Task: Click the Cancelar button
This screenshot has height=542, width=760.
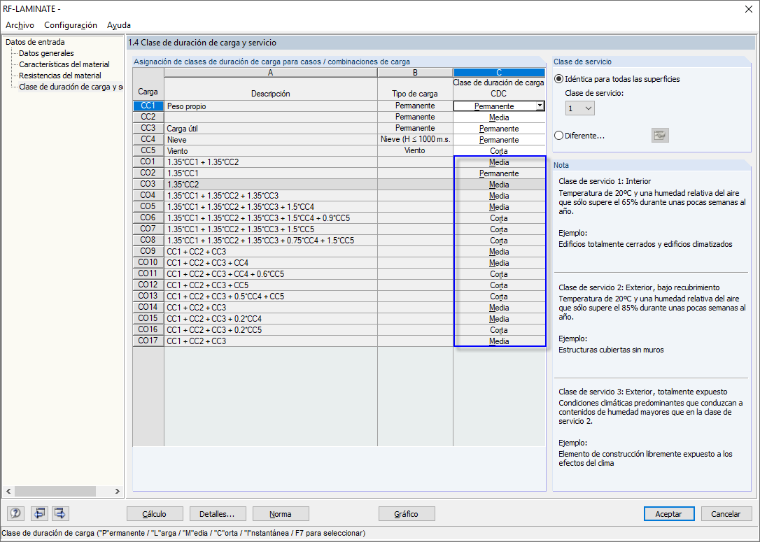Action: (x=725, y=514)
